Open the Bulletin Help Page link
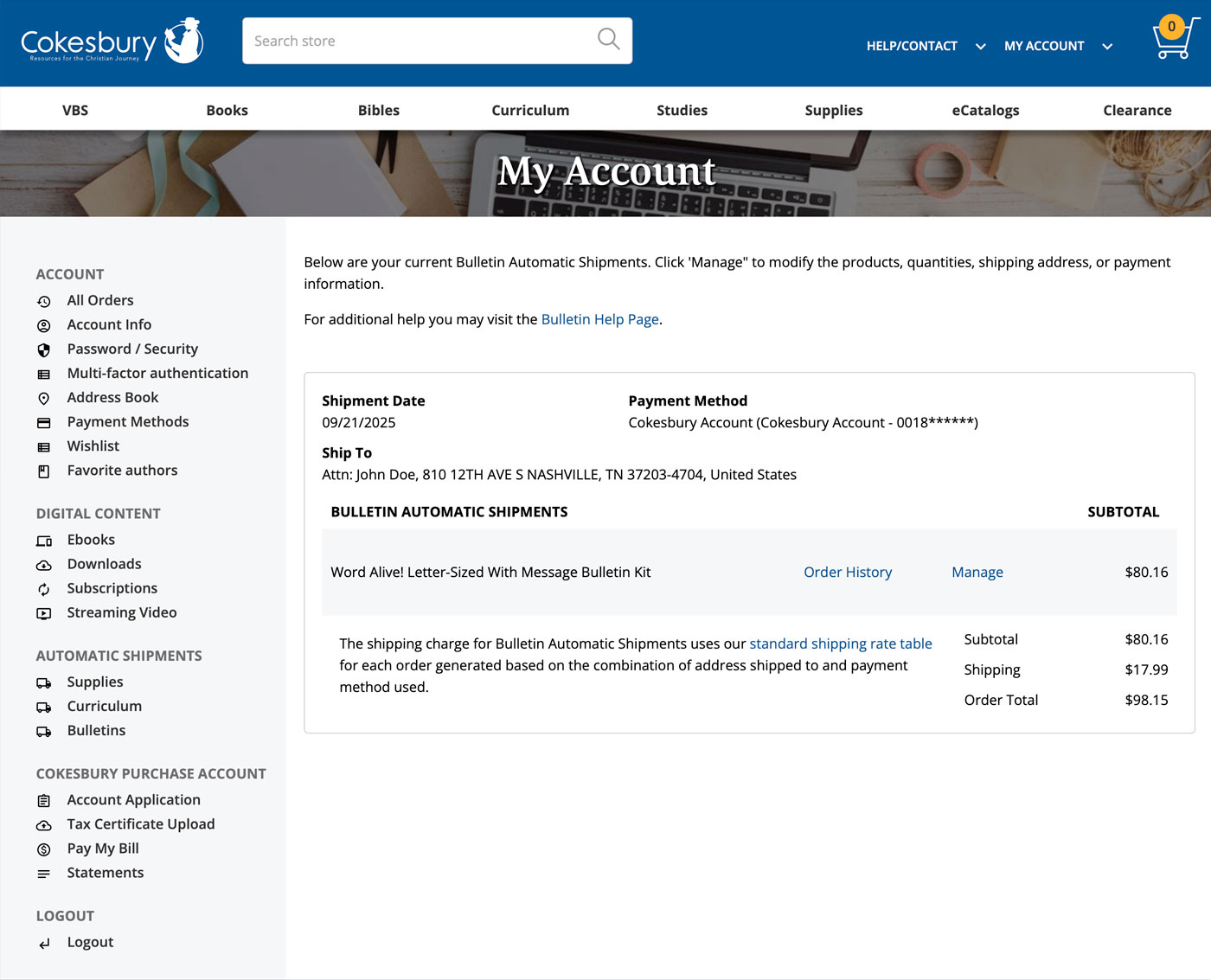This screenshot has height=980, width=1211. click(x=599, y=319)
